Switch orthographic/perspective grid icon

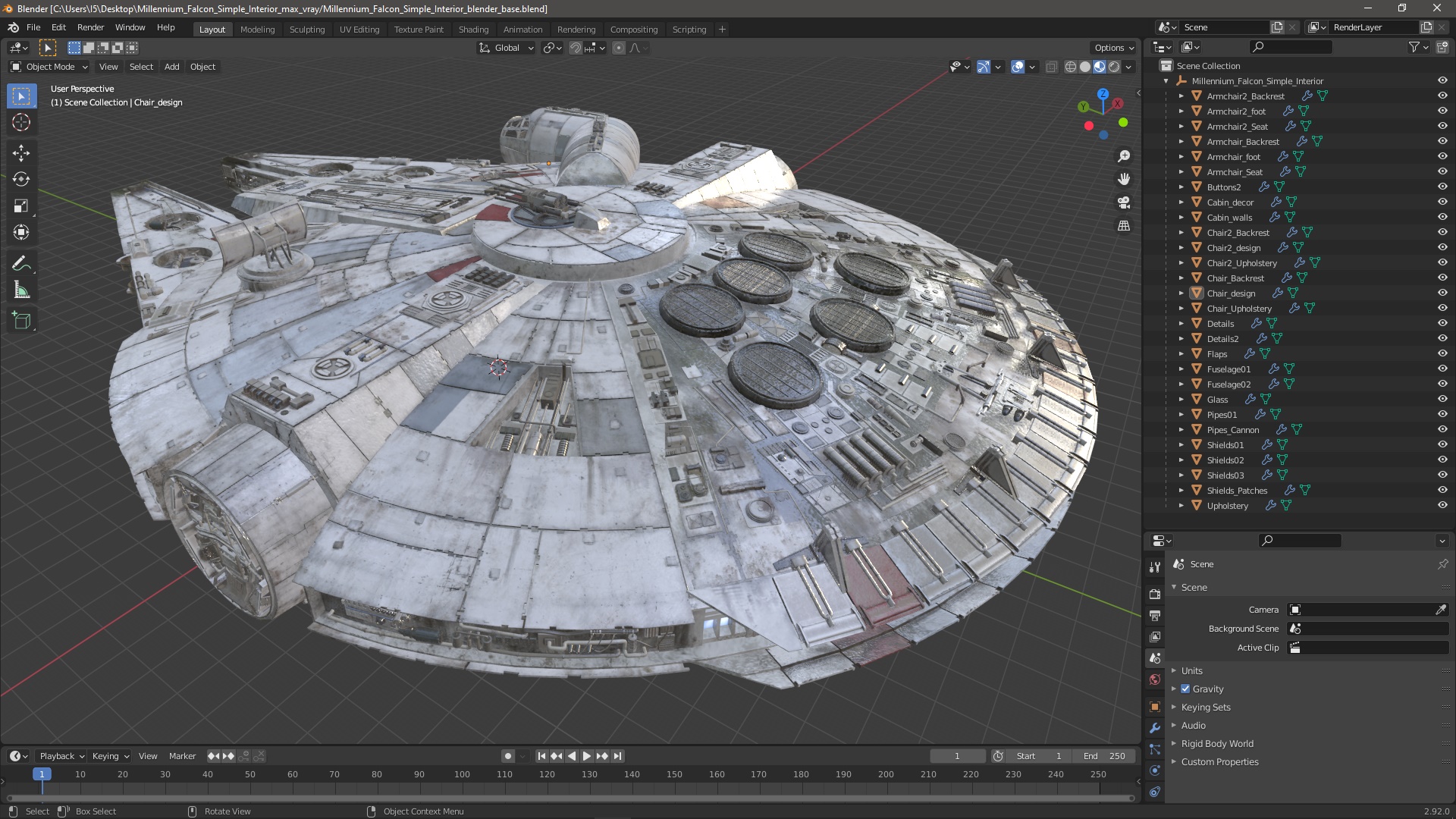1124,226
